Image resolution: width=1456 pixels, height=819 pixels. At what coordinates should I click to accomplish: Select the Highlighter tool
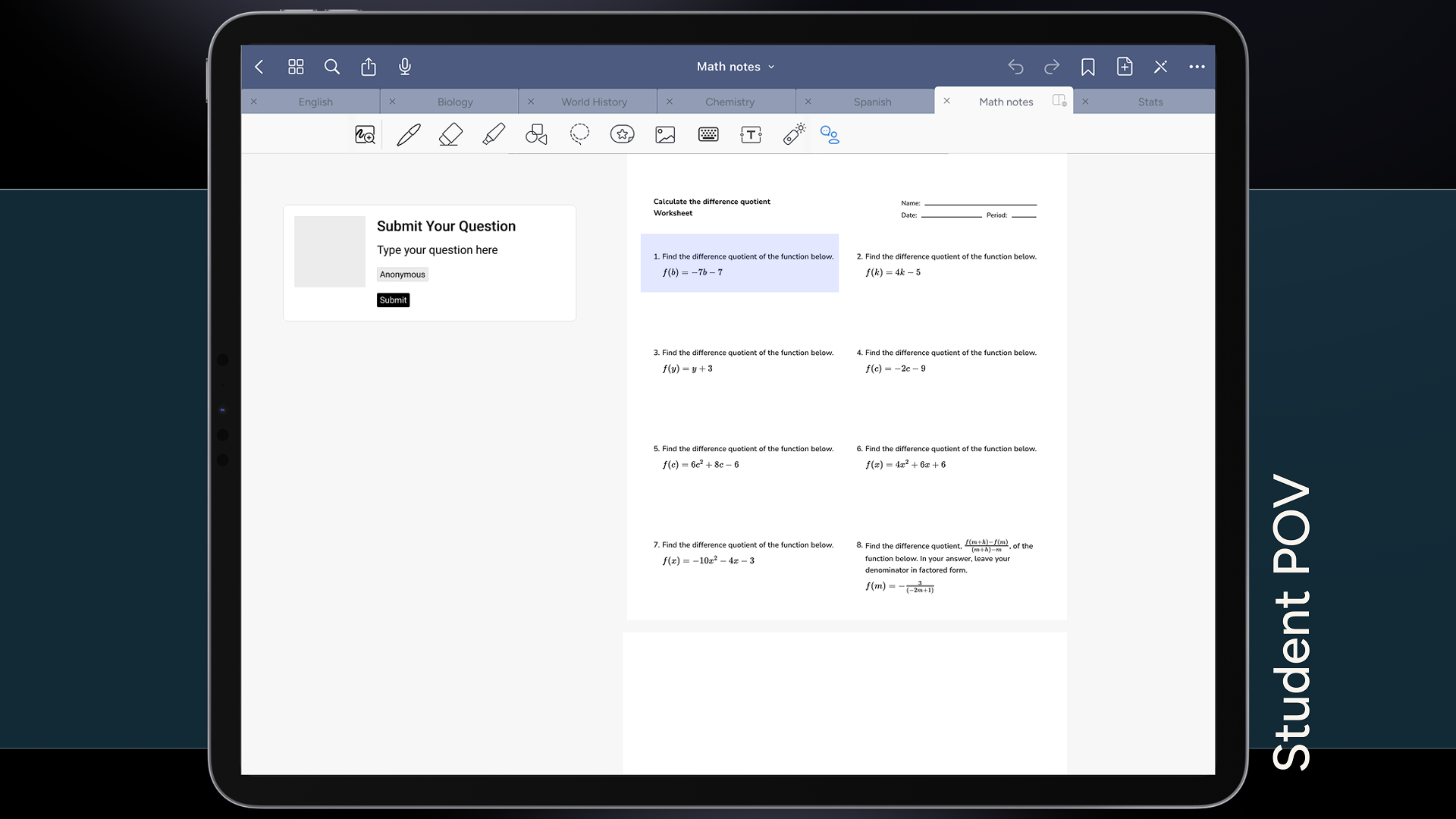coord(494,135)
